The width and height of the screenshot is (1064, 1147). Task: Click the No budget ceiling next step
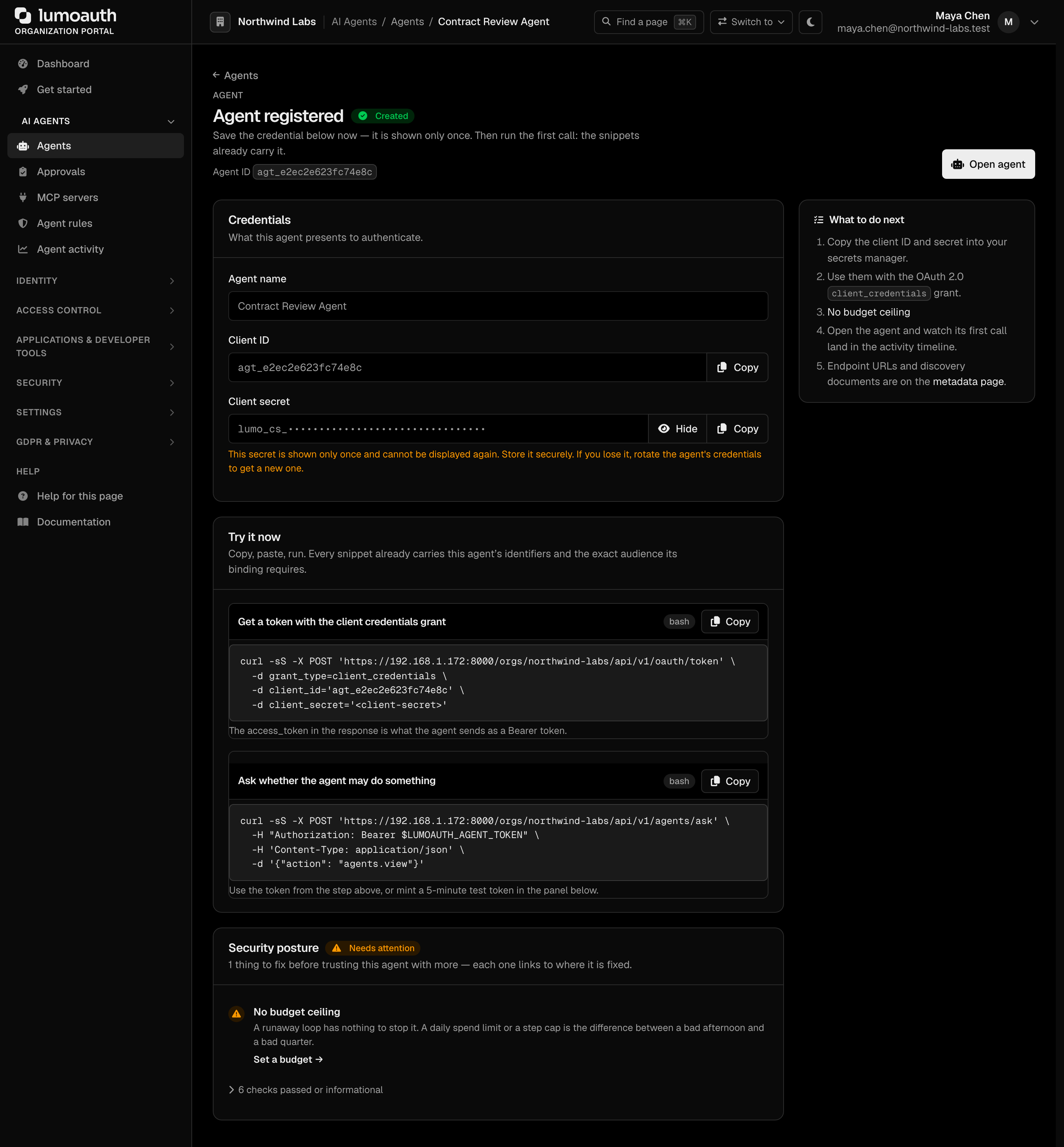coord(868,312)
